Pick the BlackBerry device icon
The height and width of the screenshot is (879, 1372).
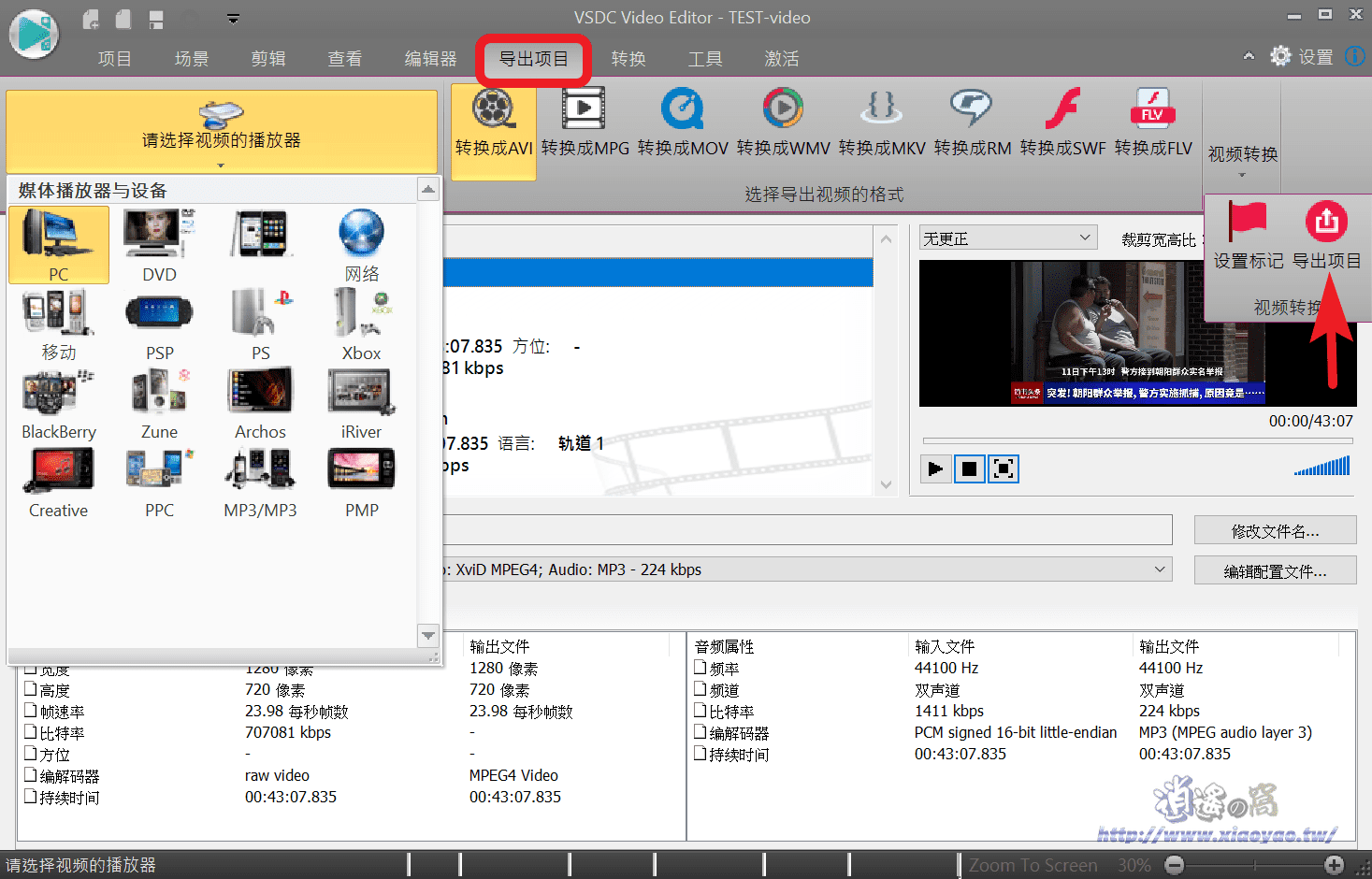[x=59, y=402]
